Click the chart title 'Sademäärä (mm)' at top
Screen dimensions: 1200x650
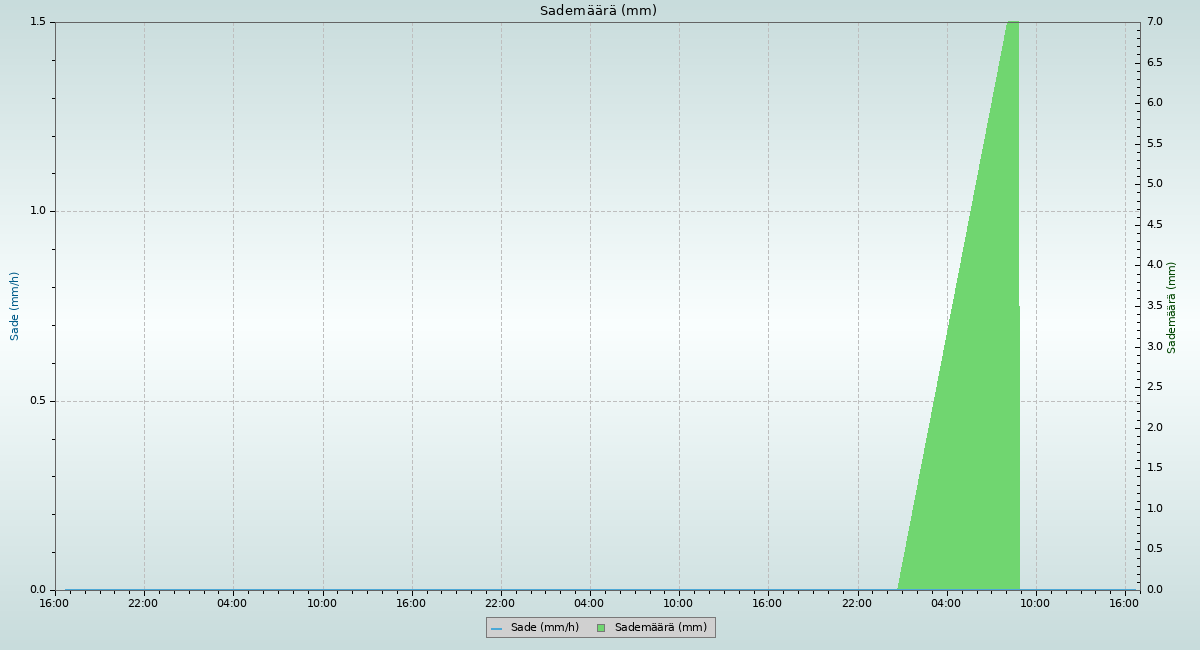(598, 11)
